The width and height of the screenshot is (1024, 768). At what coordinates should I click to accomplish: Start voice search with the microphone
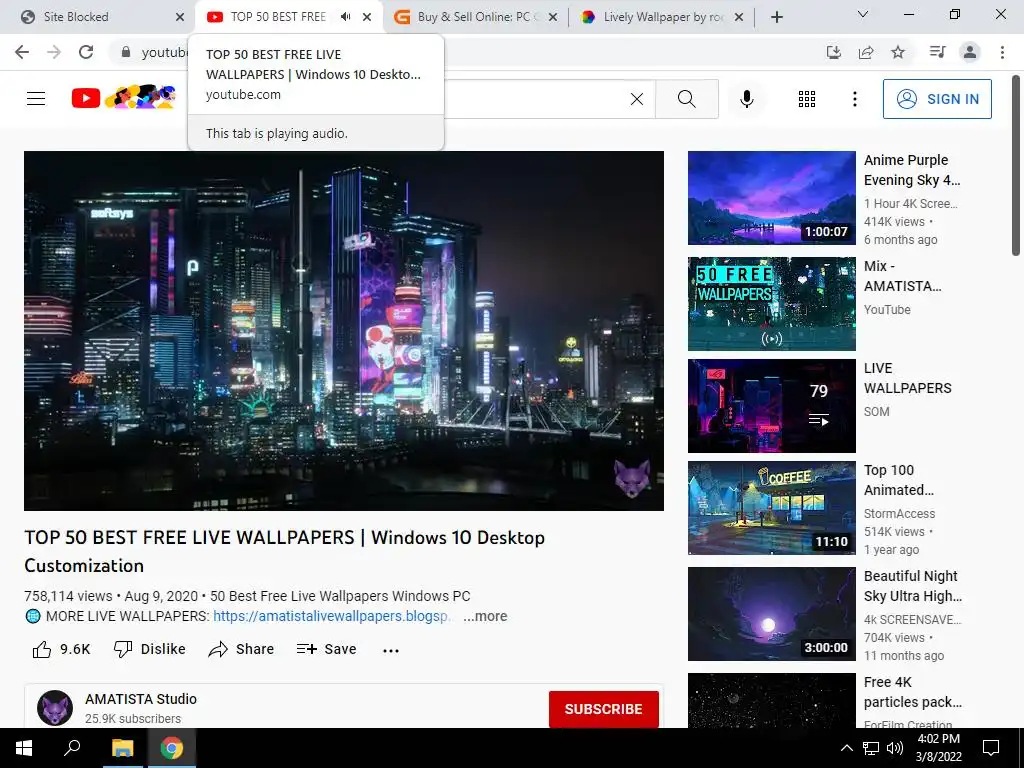tap(746, 99)
